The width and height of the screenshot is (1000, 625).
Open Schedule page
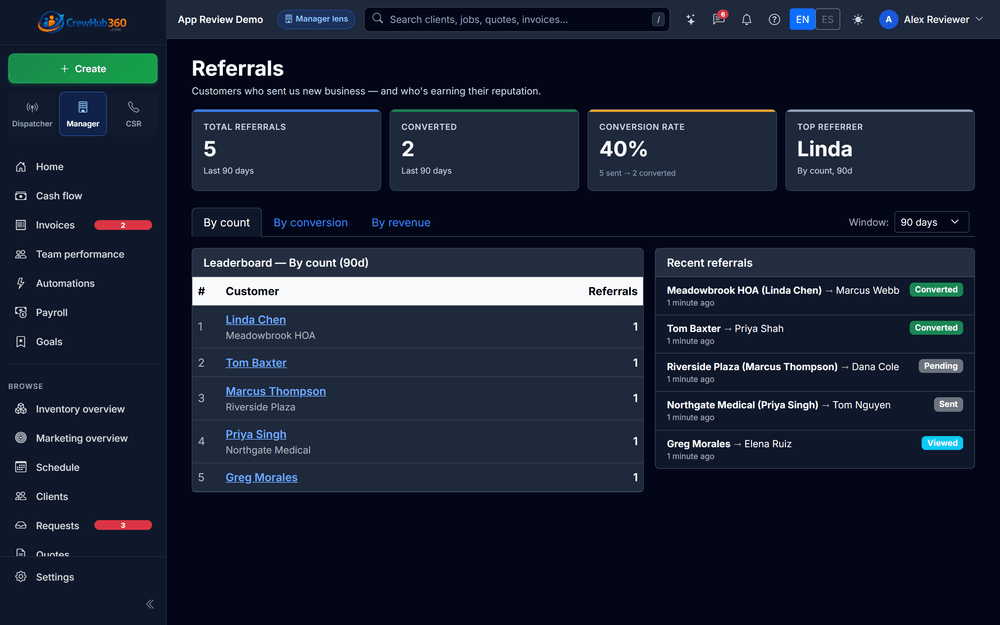tap(83, 467)
